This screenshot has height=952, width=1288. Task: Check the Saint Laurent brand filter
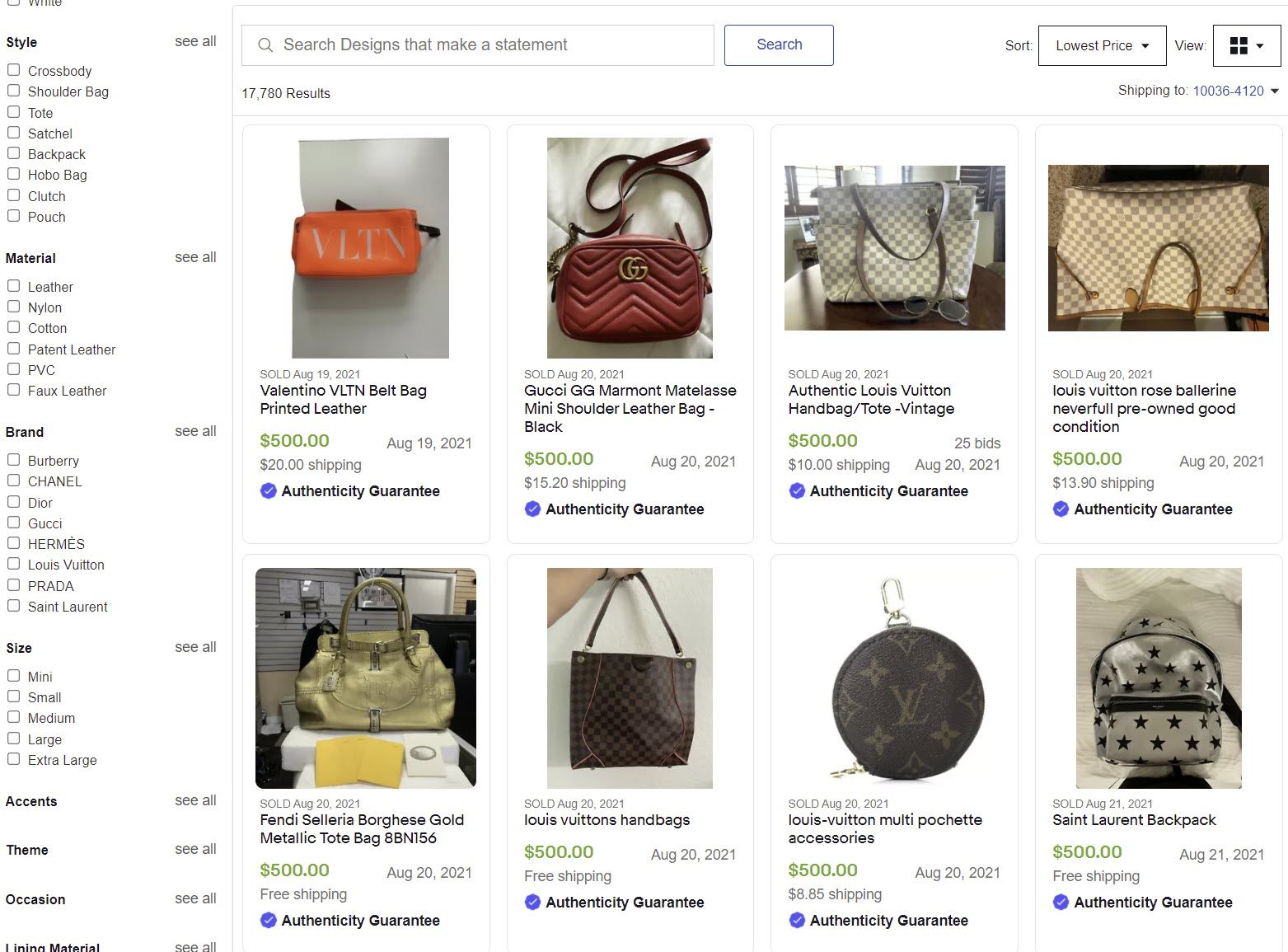click(x=13, y=606)
